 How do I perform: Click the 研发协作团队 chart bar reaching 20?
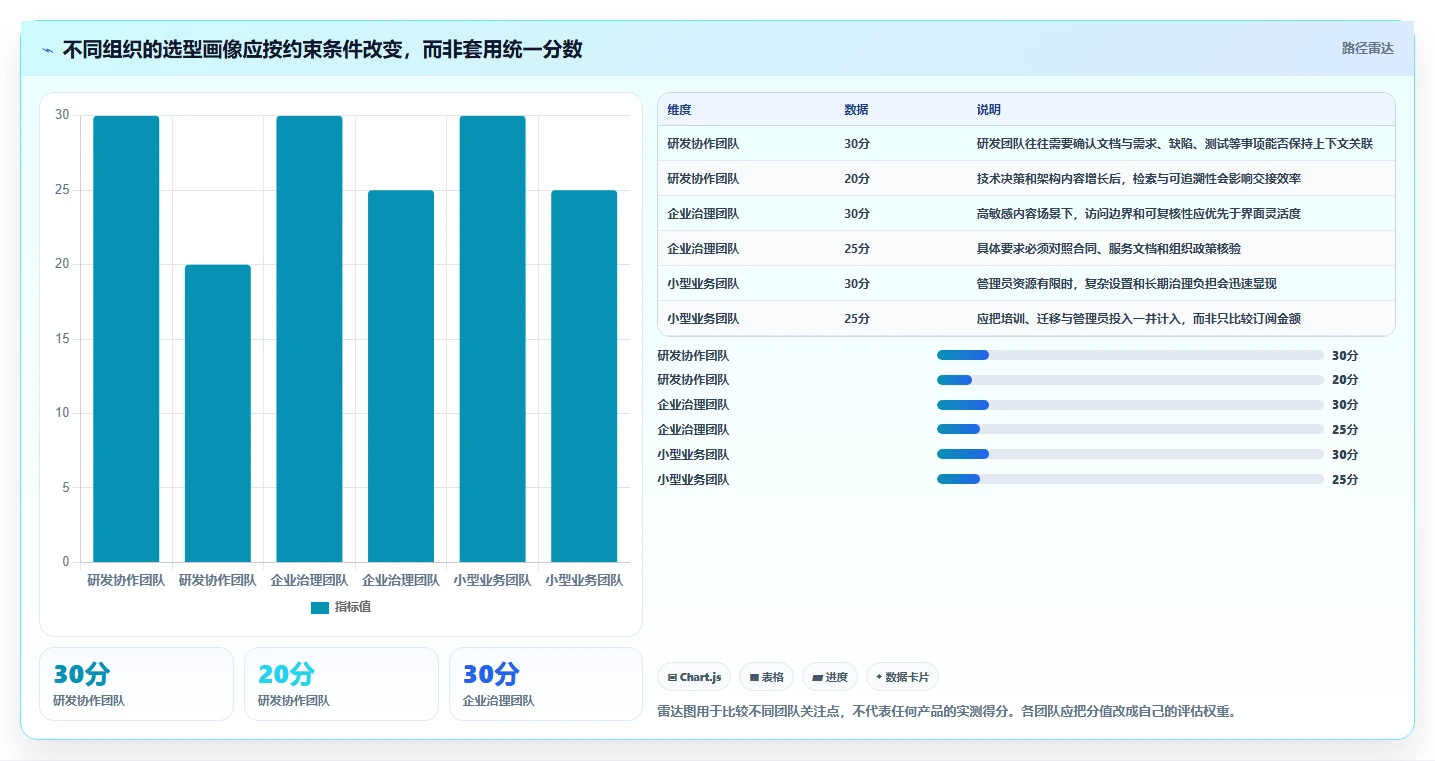(x=218, y=413)
